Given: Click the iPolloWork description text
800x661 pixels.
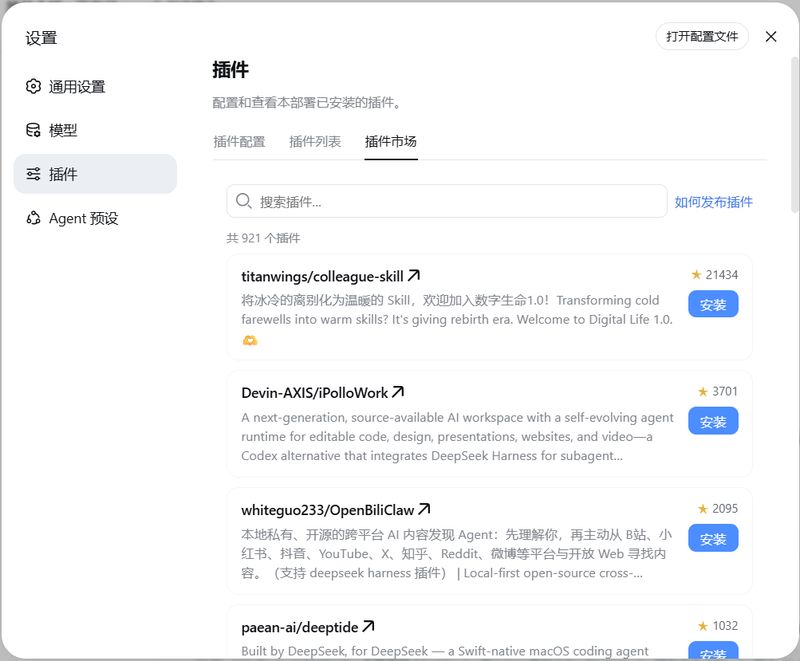Looking at the screenshot, I should pyautogui.click(x=457, y=437).
